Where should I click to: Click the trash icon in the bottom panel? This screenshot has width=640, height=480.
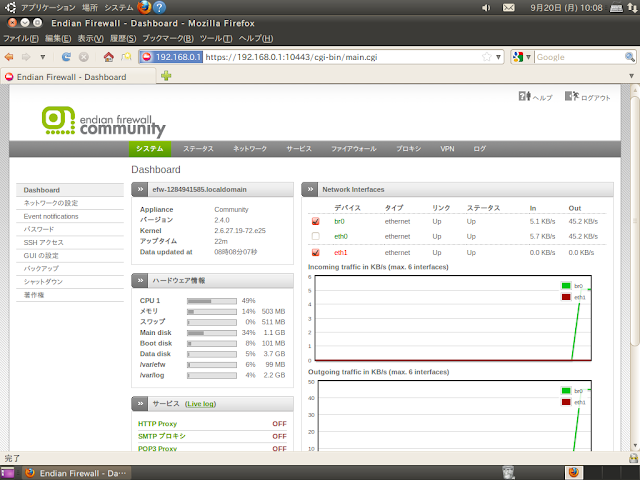(x=508, y=473)
